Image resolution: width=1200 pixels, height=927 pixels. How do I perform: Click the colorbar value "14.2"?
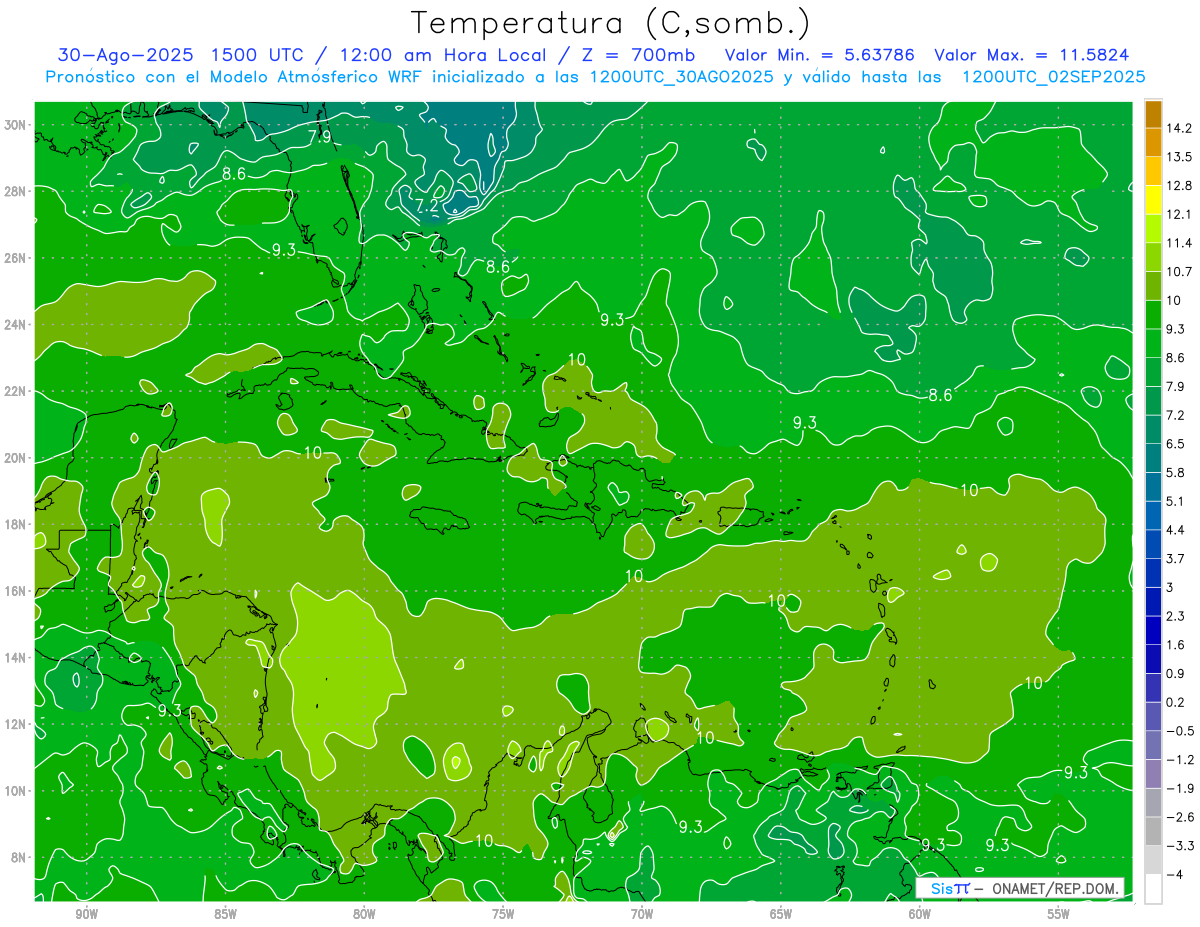(1179, 128)
